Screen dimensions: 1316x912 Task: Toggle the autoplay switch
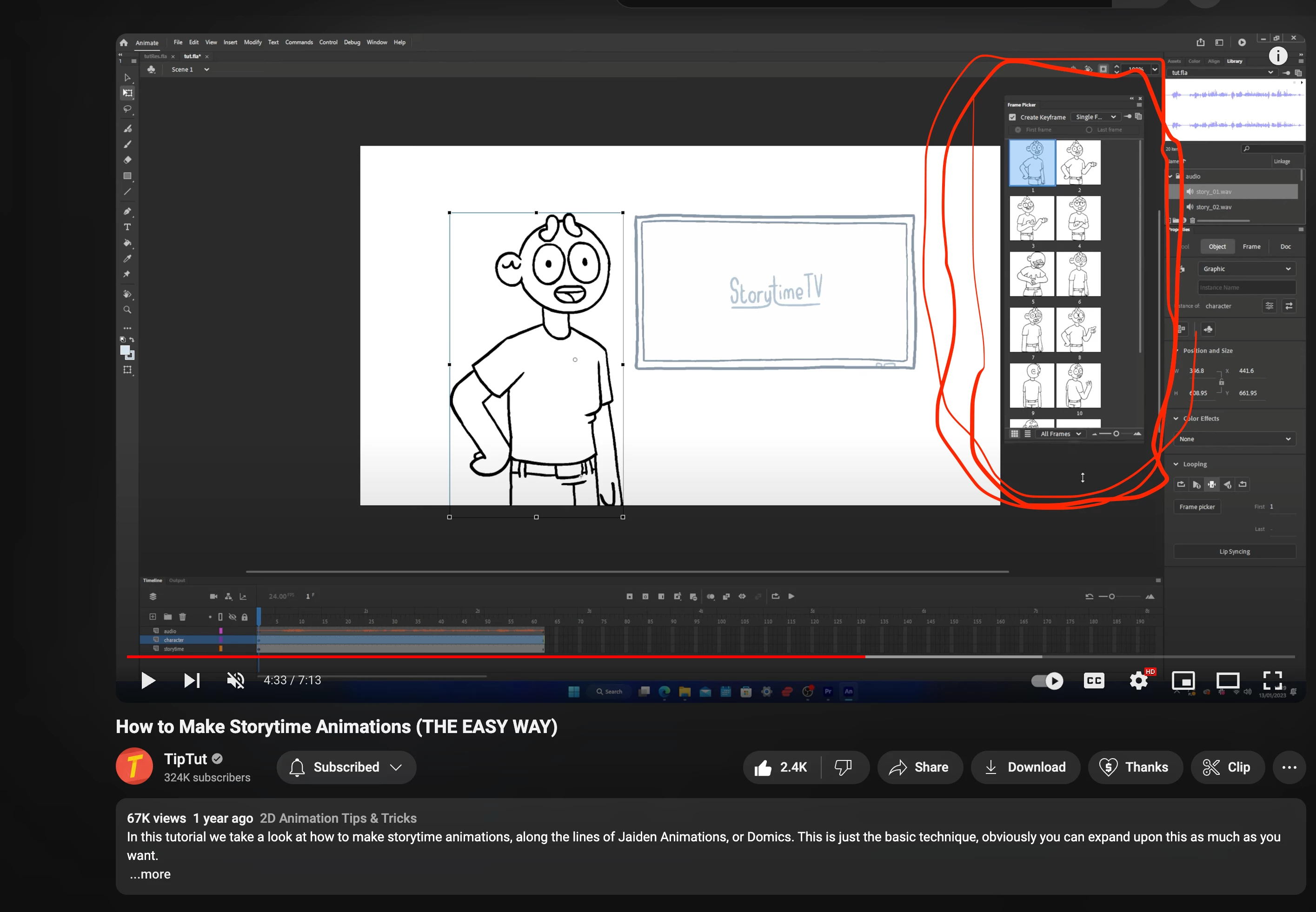pyautogui.click(x=1047, y=681)
